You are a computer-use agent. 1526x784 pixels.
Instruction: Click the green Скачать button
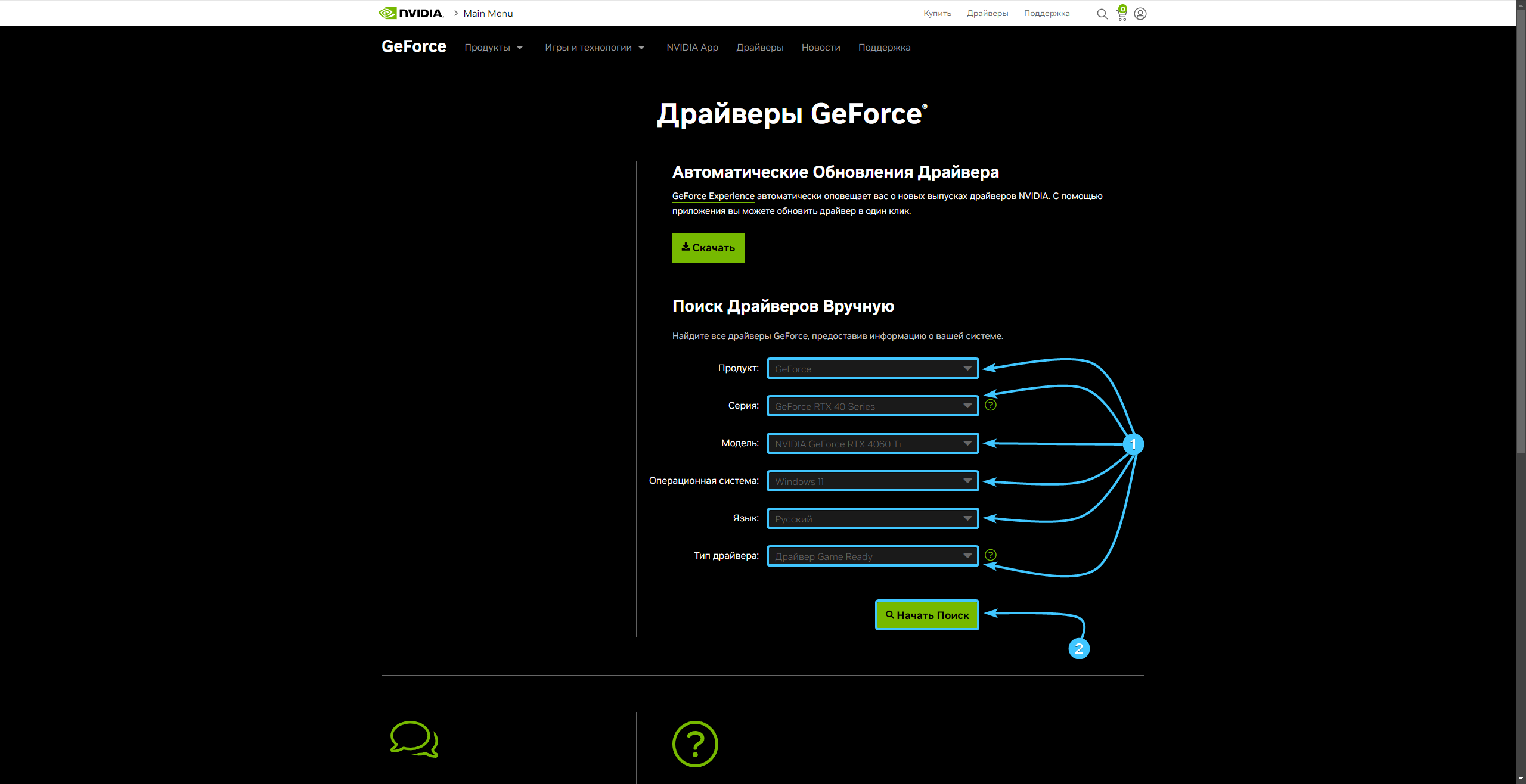click(x=708, y=248)
